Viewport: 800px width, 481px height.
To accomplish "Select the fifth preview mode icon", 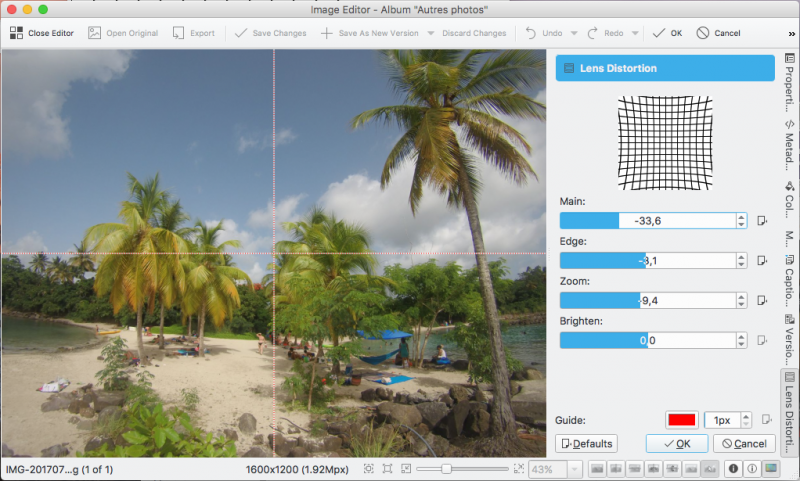I will 672,469.
